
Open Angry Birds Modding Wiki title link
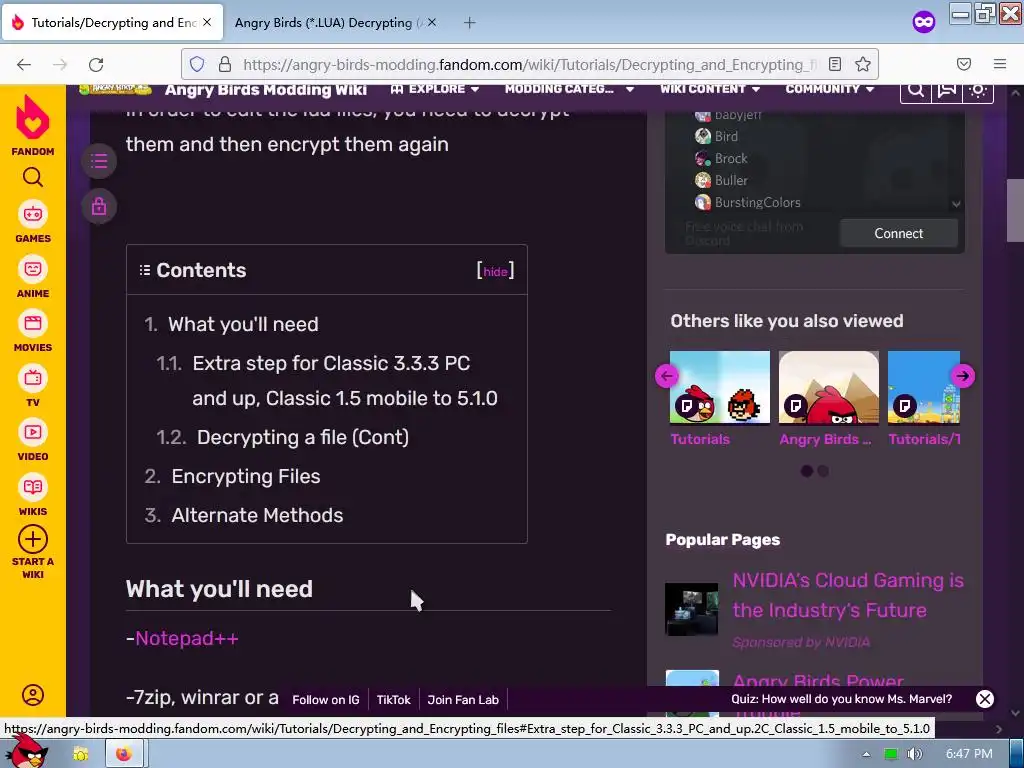click(265, 90)
